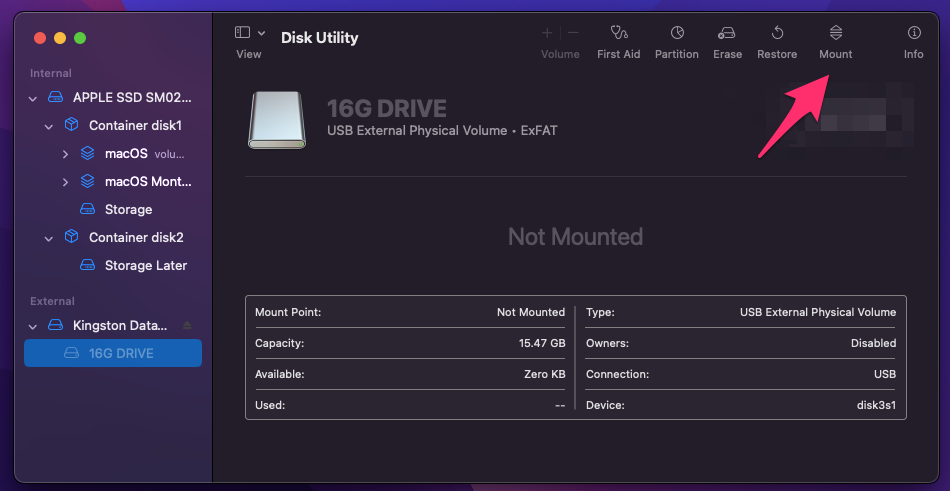Select 16G DRIVE in the sidebar

tap(113, 353)
